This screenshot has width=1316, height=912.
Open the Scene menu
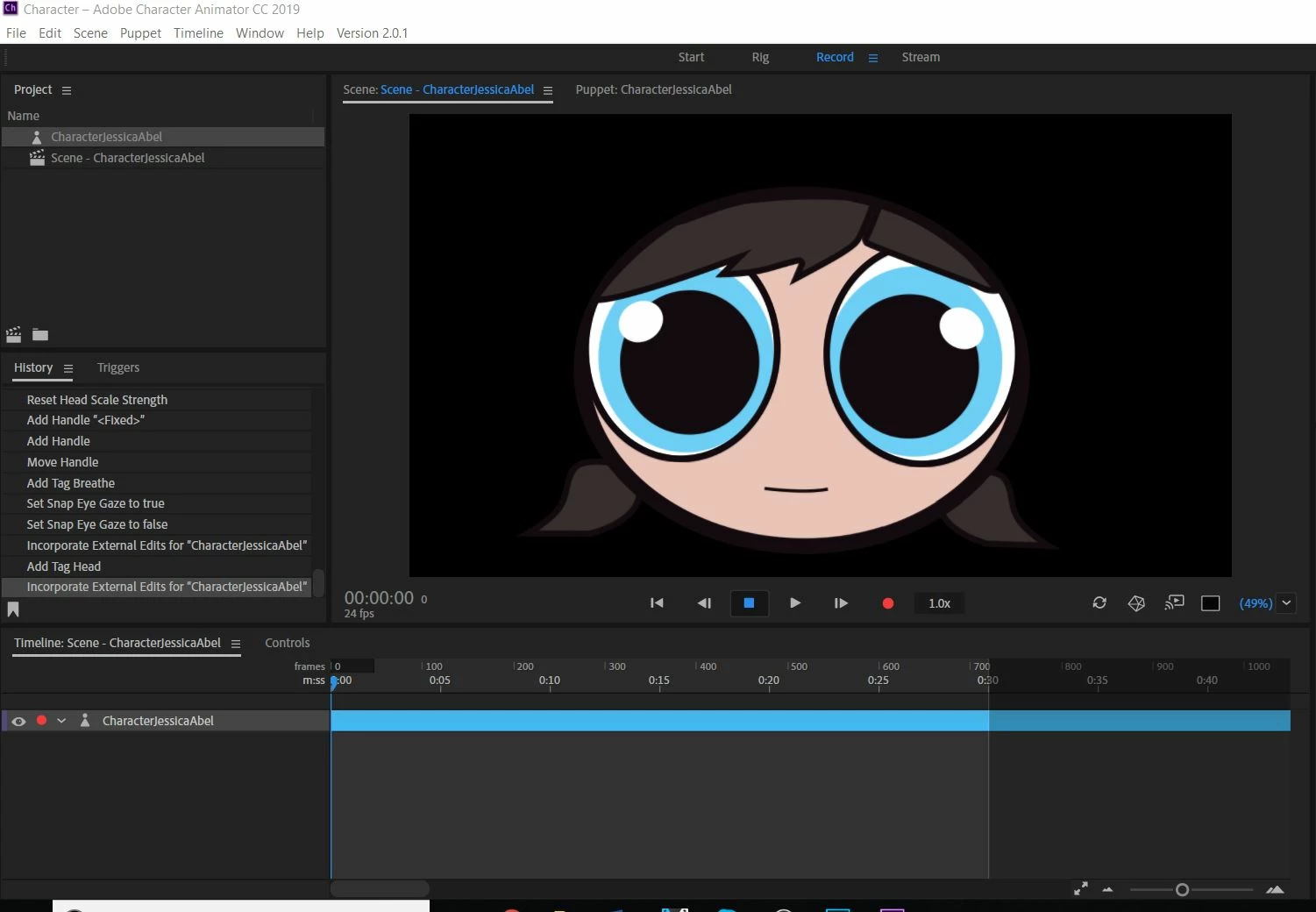coord(90,33)
